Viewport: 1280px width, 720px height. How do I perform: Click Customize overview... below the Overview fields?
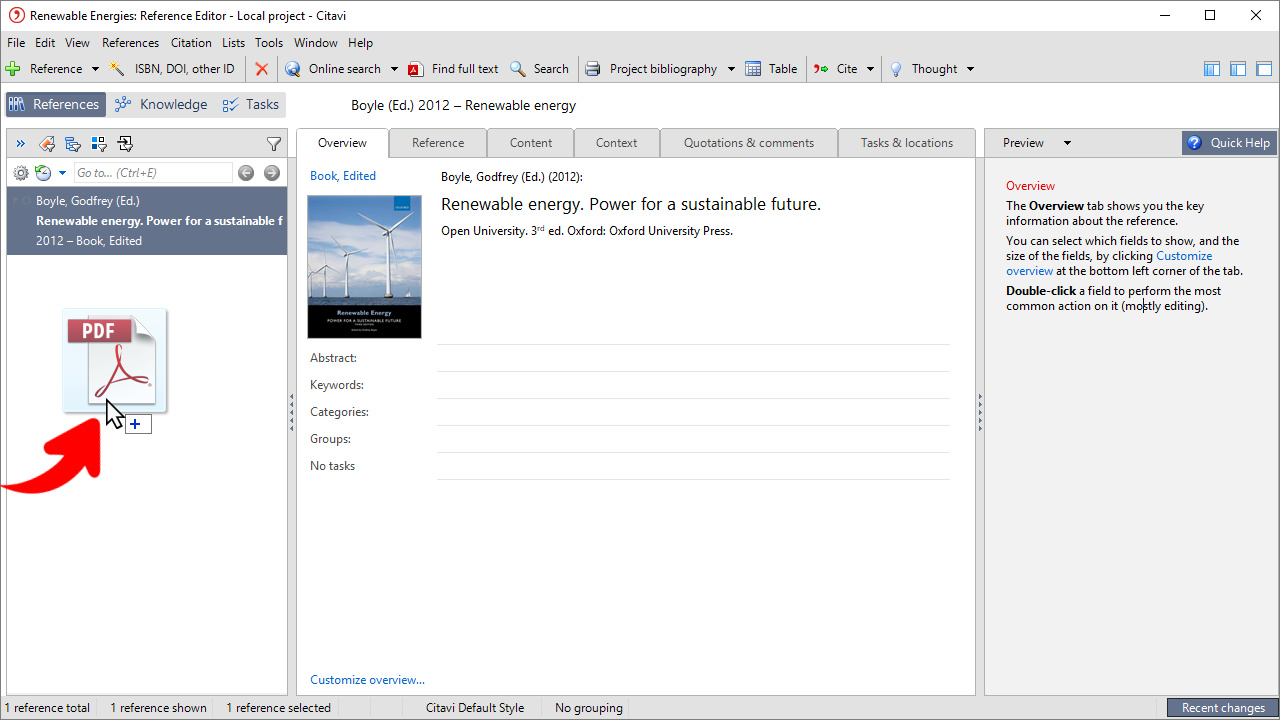tap(367, 680)
